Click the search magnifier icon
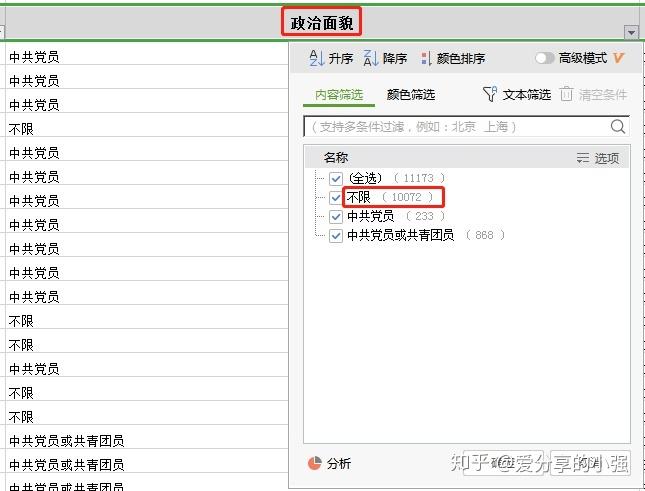This screenshot has height=491, width=645. pyautogui.click(x=617, y=126)
